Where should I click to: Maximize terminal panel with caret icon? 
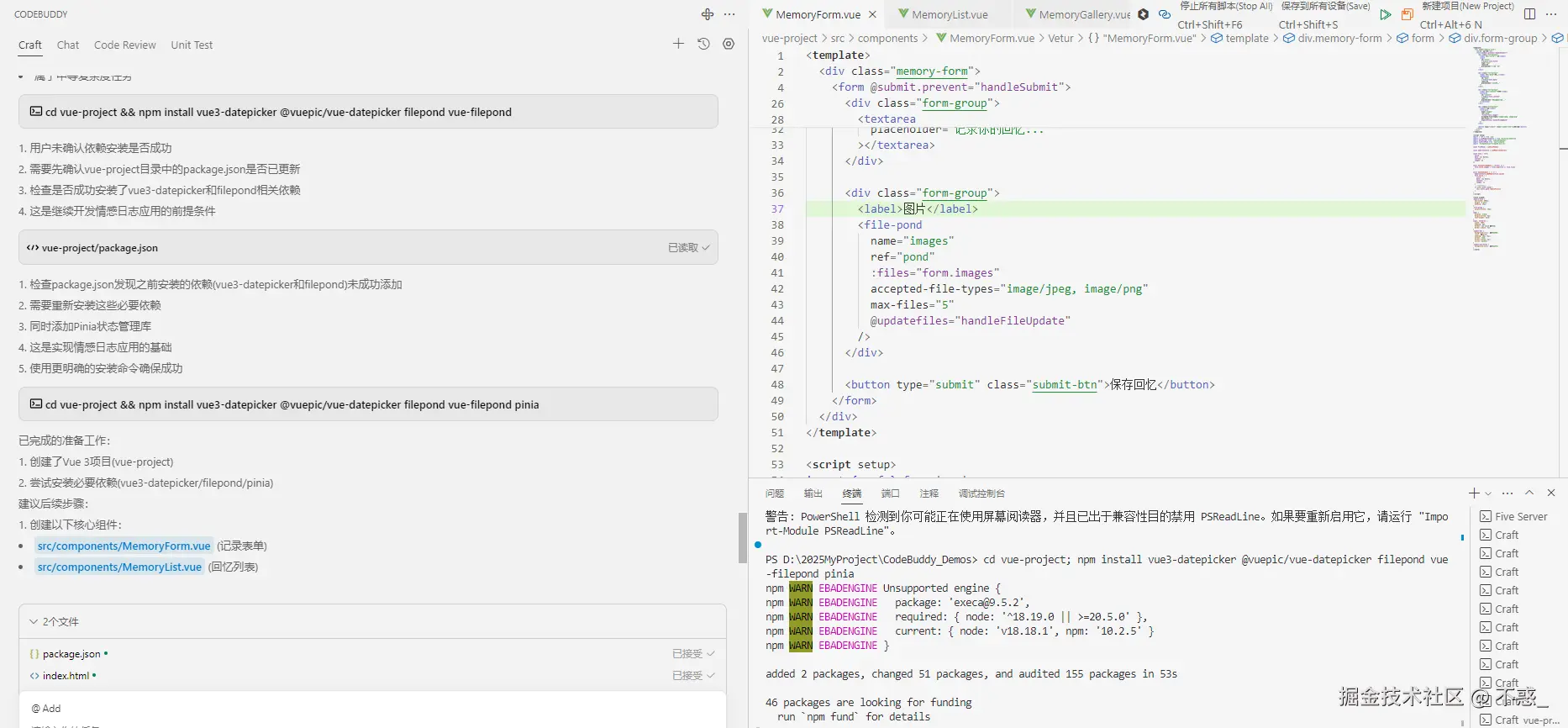coord(1529,493)
